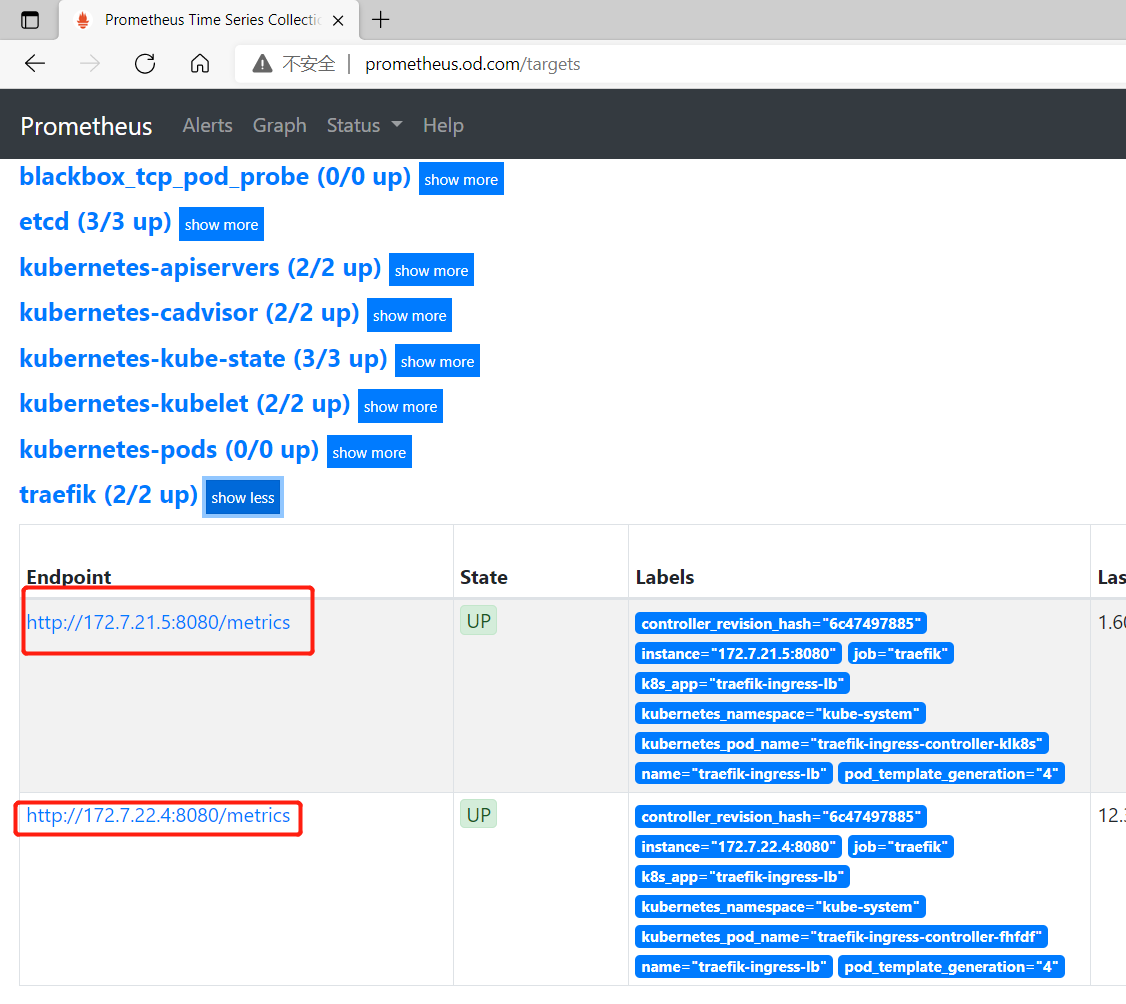Expand etcd targets with show more
The width and height of the screenshot is (1126, 1004).
pyautogui.click(x=221, y=224)
